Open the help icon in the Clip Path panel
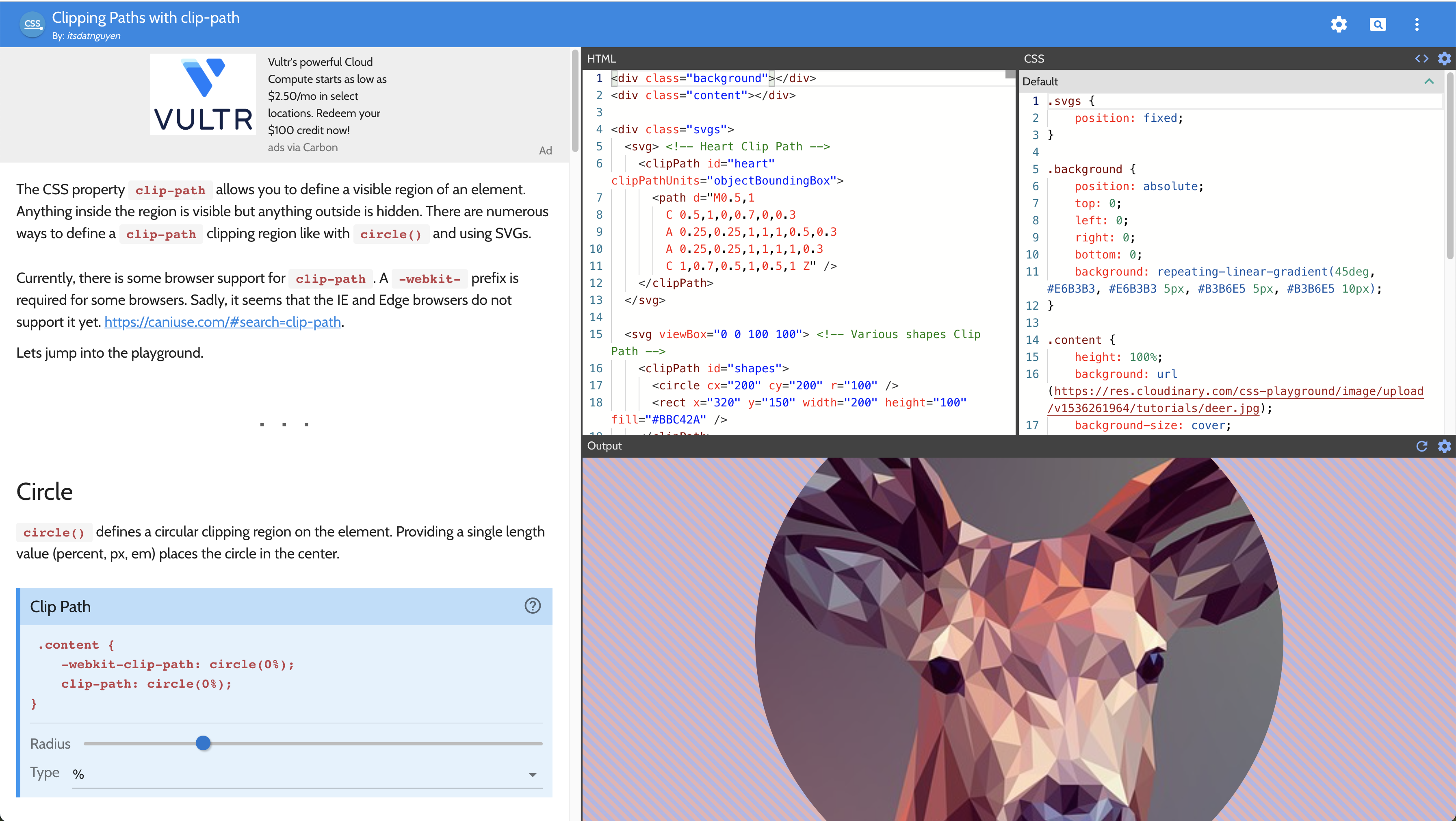This screenshot has height=821, width=1456. click(x=533, y=606)
